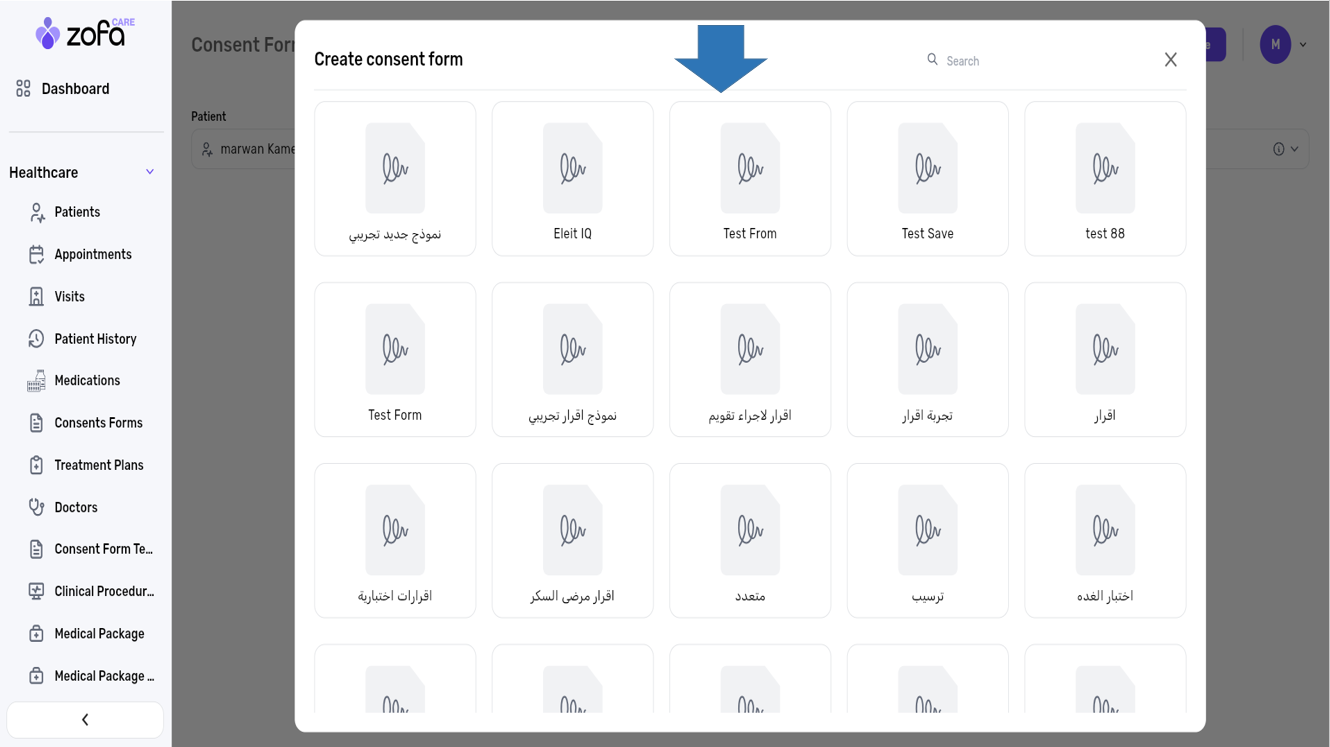Choose the Eleit IQ consent template
This screenshot has width=1330, height=747.
tap(572, 179)
